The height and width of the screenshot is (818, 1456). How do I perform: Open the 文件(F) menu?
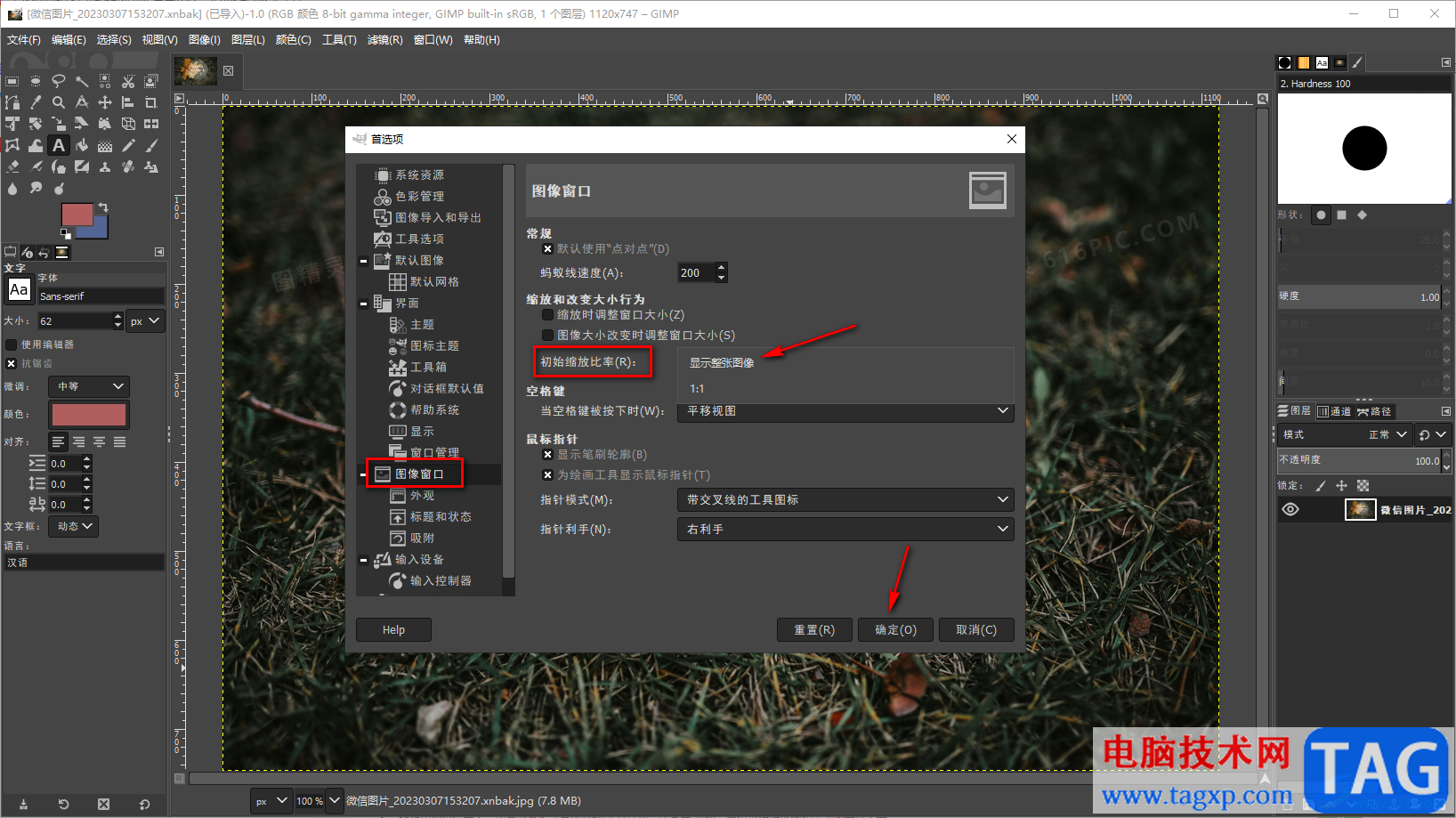click(23, 40)
